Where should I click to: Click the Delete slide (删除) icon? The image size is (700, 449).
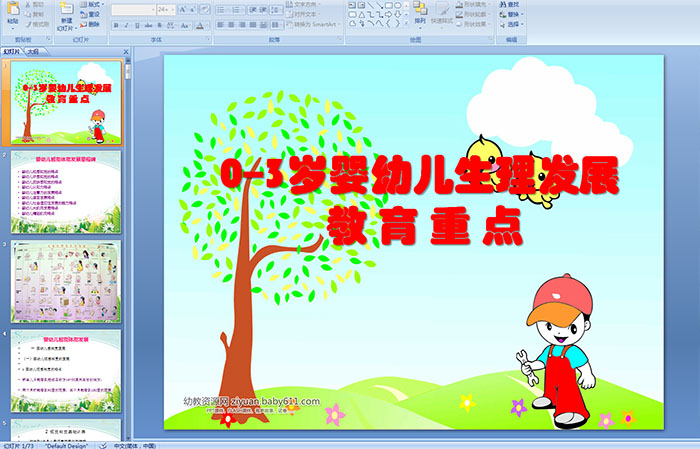click(x=83, y=24)
